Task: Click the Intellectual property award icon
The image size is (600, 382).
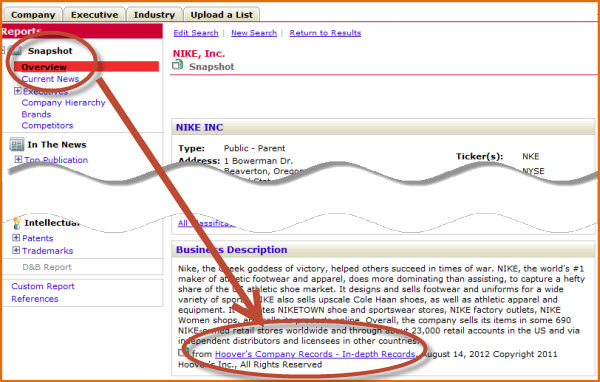Action: [16, 223]
